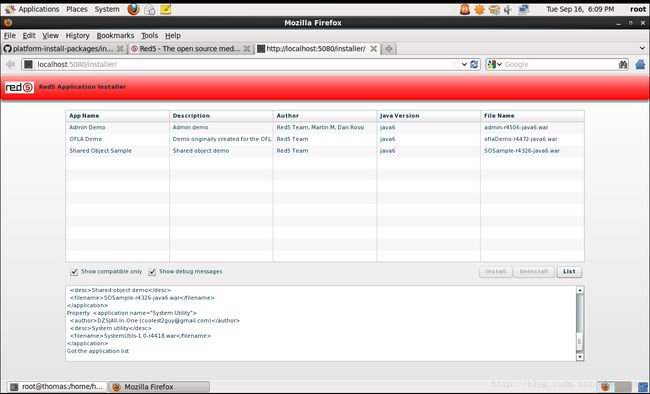Click the root user label in panel

point(638,9)
